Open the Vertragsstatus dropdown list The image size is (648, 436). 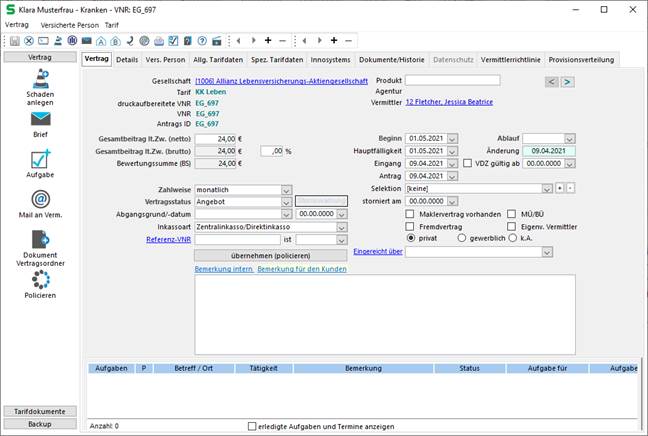coord(286,201)
